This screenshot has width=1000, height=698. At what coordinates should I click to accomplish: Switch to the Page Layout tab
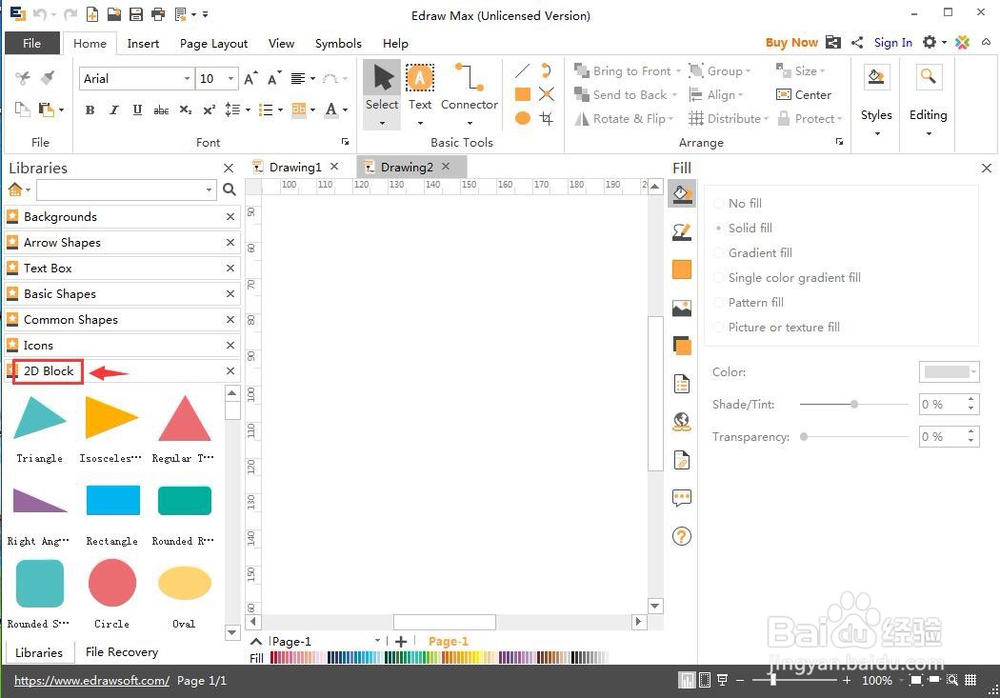tap(213, 43)
